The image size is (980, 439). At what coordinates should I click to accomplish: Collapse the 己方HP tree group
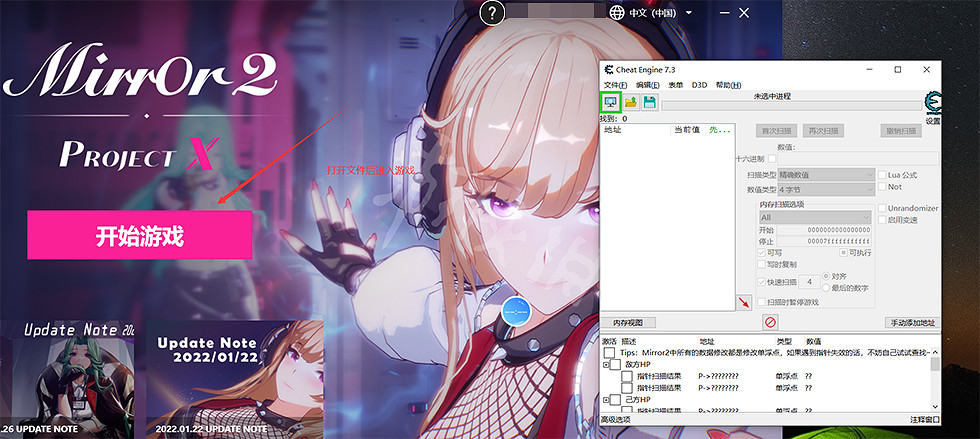tap(606, 400)
